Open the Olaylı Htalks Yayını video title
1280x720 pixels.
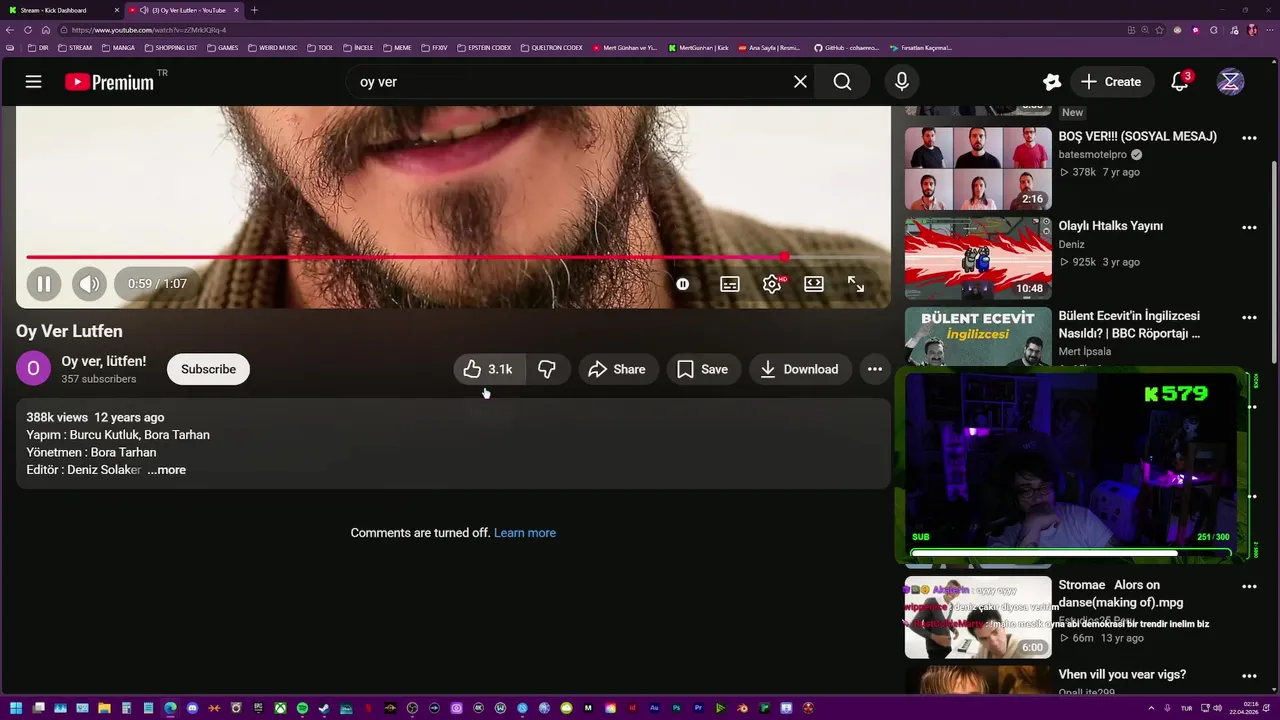pos(1110,226)
